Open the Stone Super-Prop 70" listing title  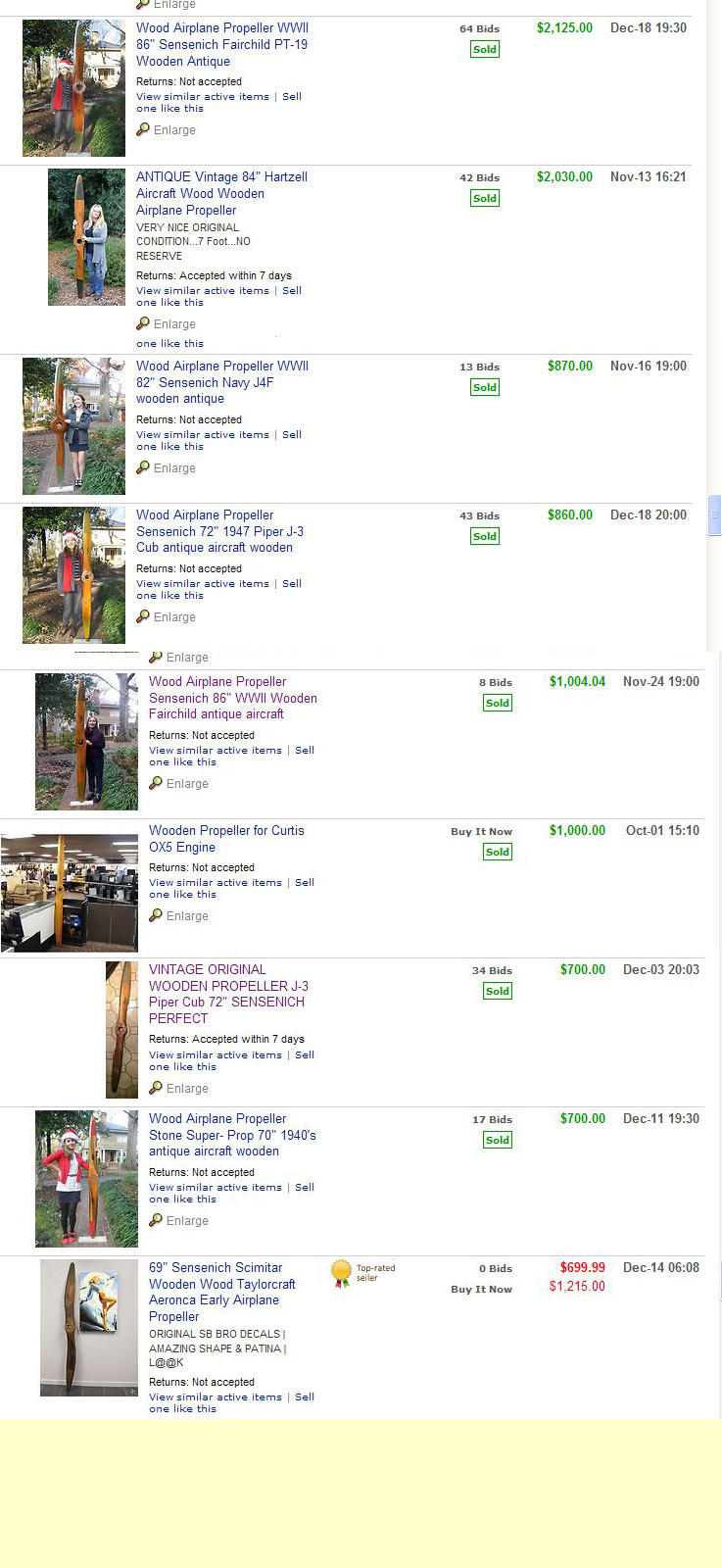coord(232,1135)
